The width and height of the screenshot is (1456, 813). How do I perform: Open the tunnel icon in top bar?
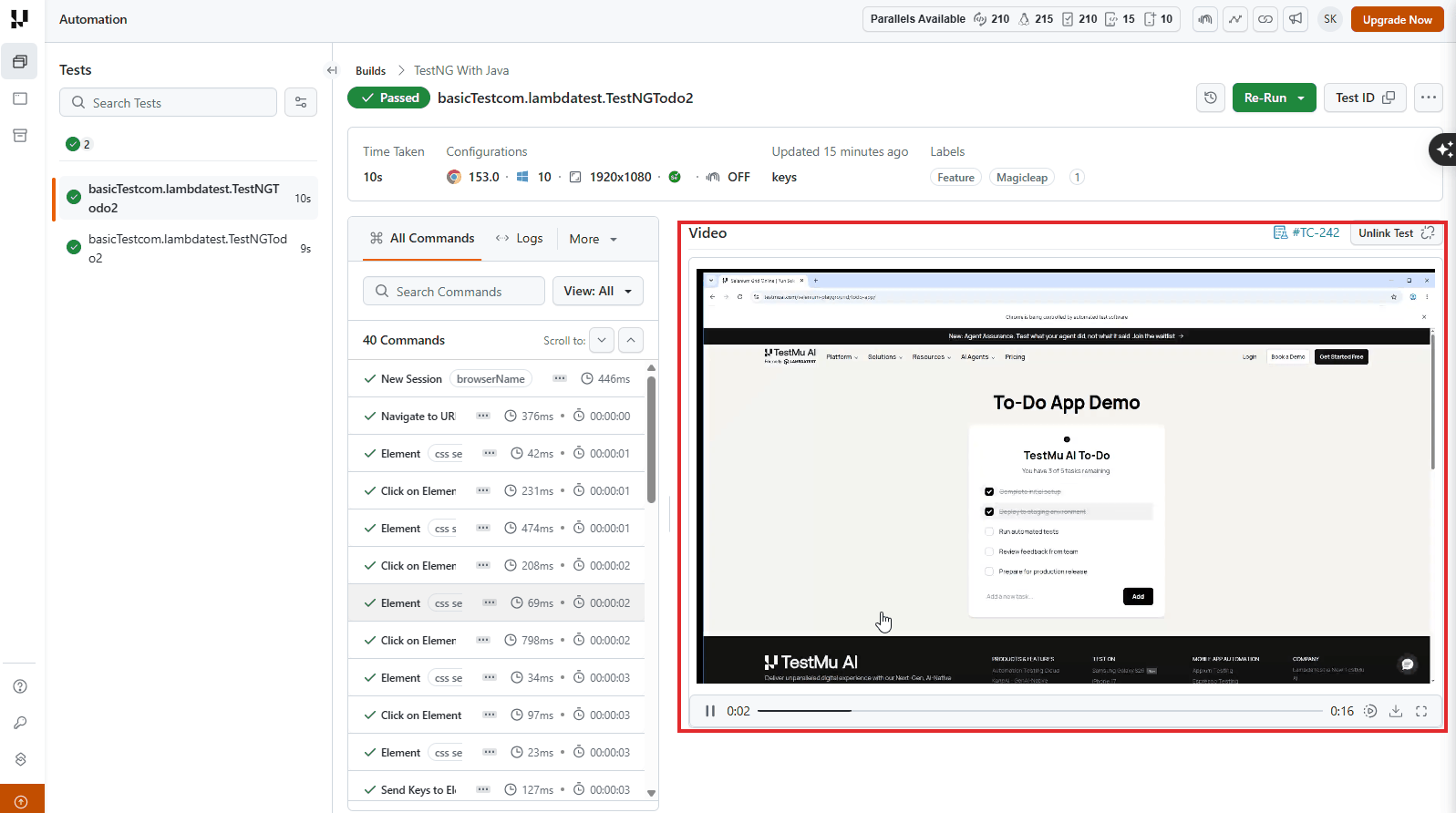[x=1205, y=19]
